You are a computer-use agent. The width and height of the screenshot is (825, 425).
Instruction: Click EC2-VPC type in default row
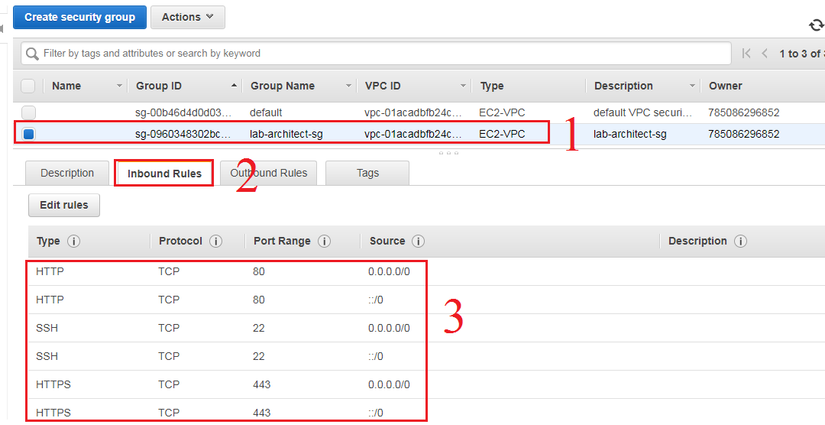pos(502,113)
